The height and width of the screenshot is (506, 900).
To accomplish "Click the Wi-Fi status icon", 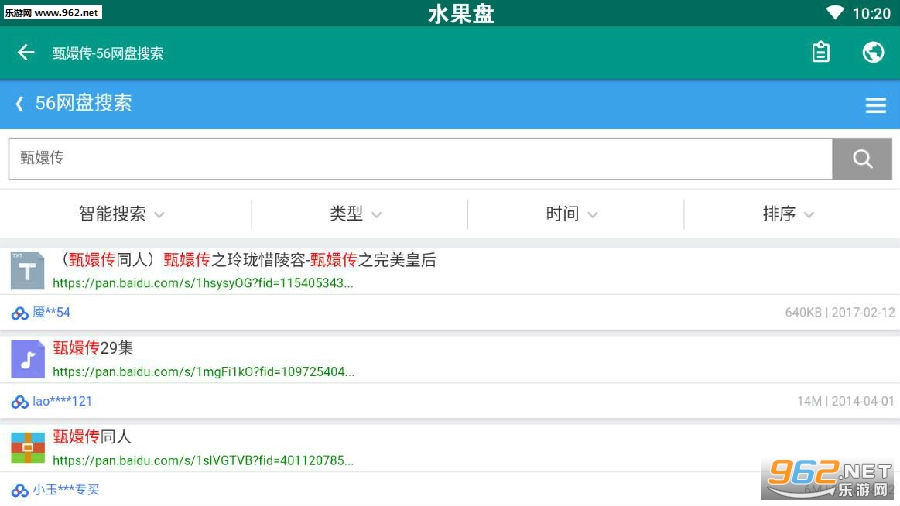I will (x=835, y=12).
